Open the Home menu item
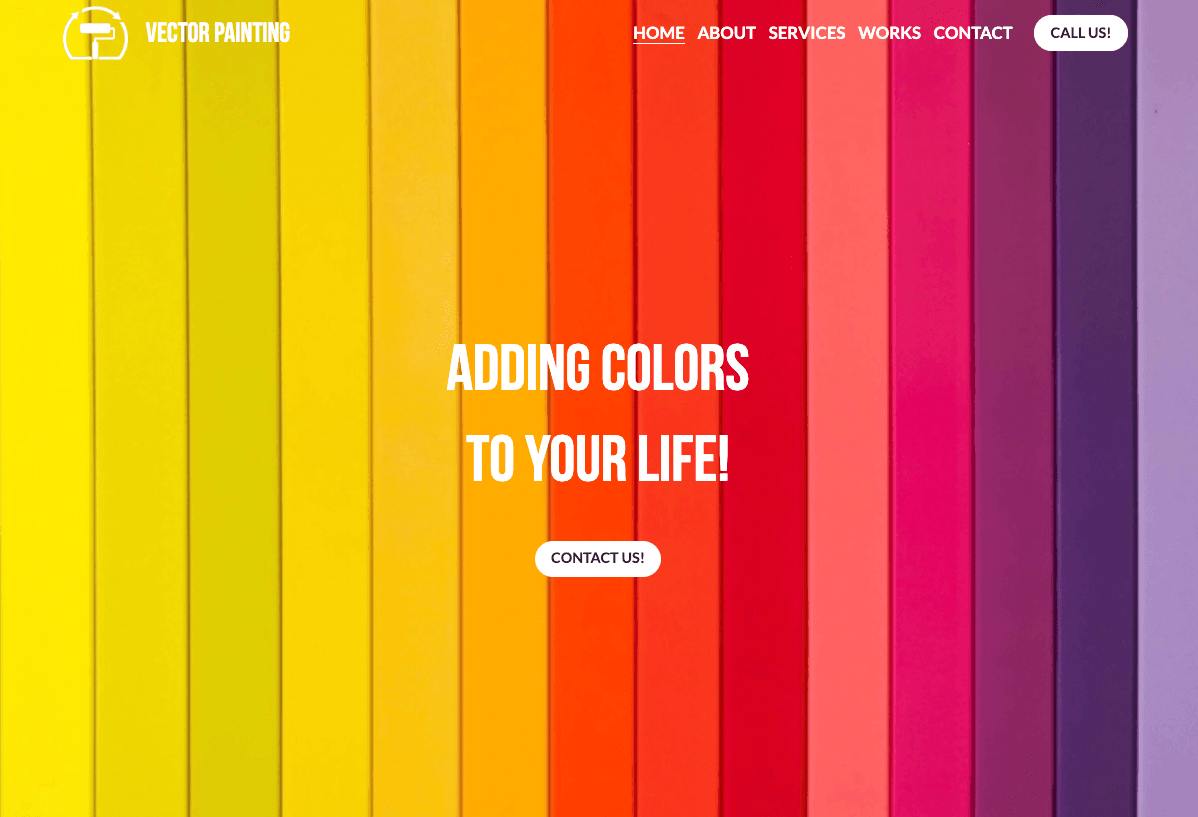The width and height of the screenshot is (1198, 817). [x=659, y=33]
